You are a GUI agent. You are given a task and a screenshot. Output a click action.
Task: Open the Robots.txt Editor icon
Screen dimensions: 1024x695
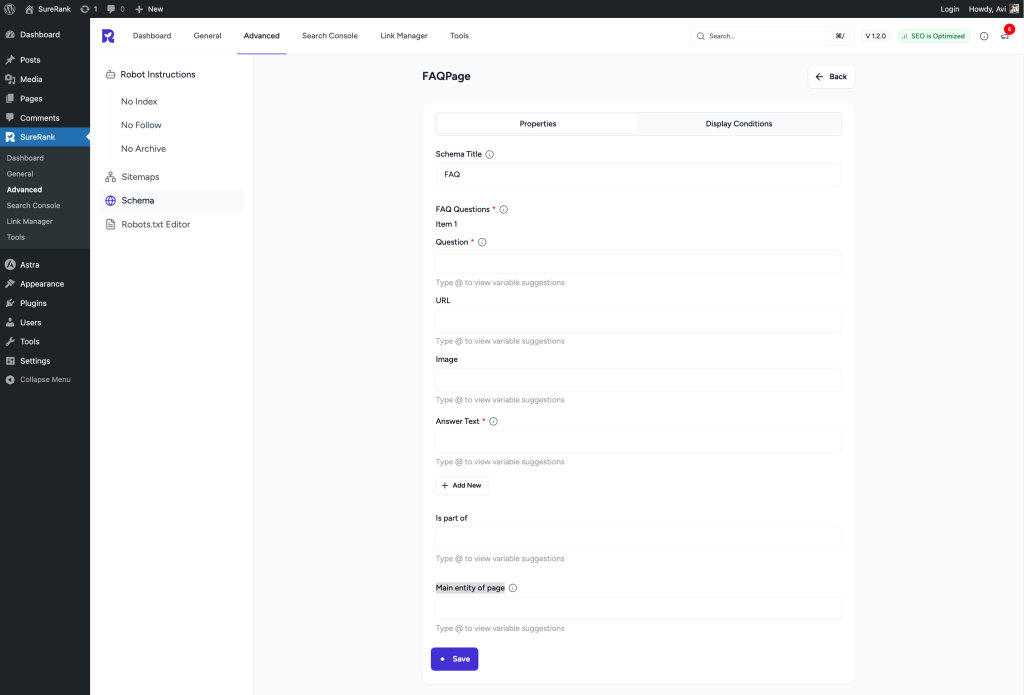[x=110, y=224]
